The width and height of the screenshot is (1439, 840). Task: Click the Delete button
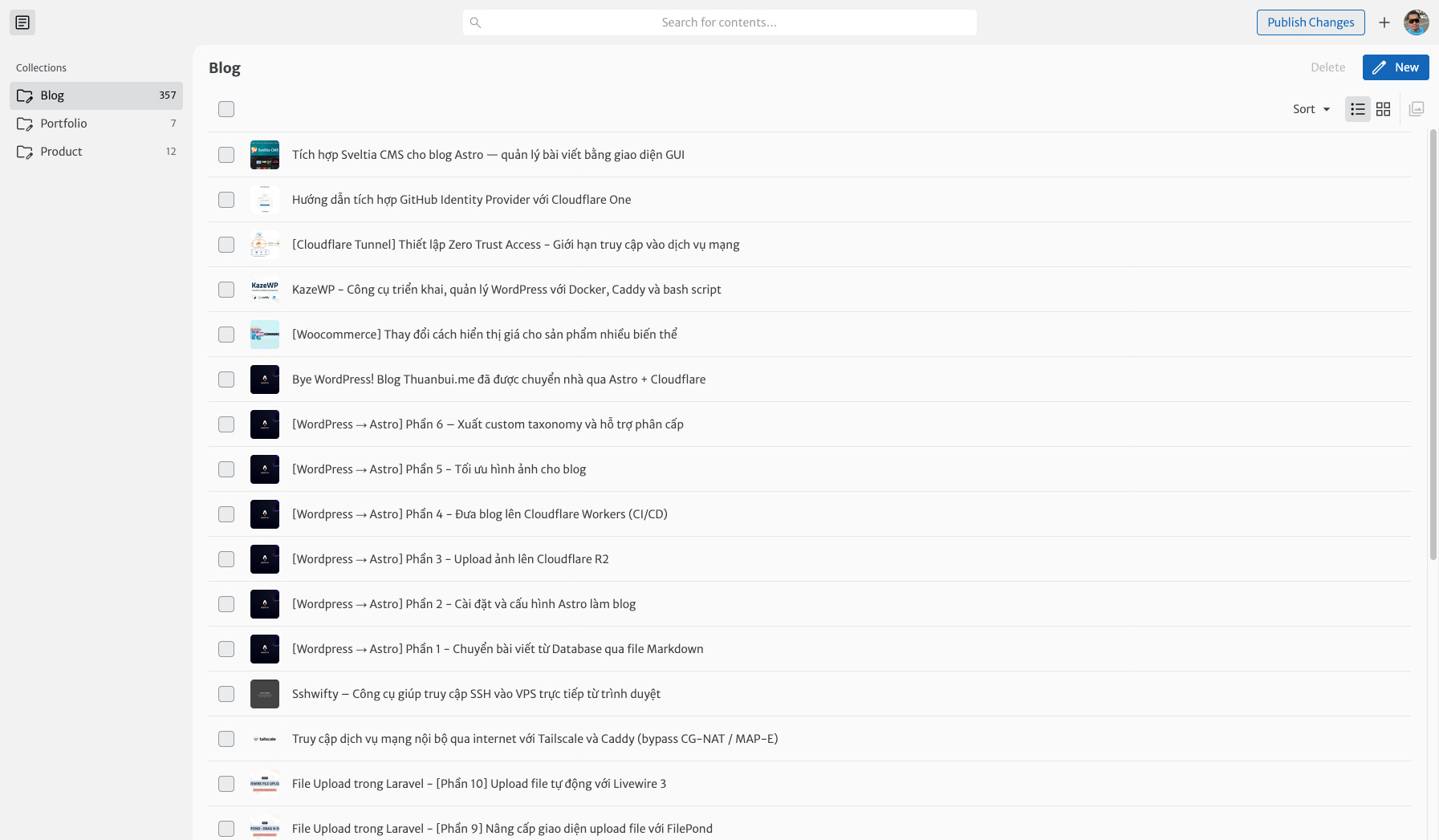(x=1327, y=67)
